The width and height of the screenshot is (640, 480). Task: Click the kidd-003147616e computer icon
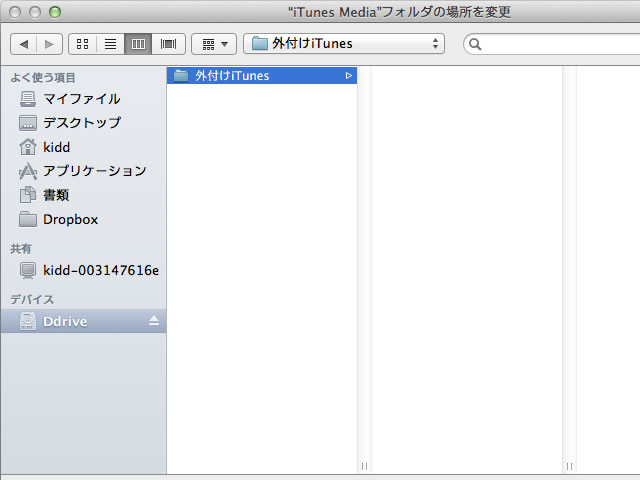[28, 270]
